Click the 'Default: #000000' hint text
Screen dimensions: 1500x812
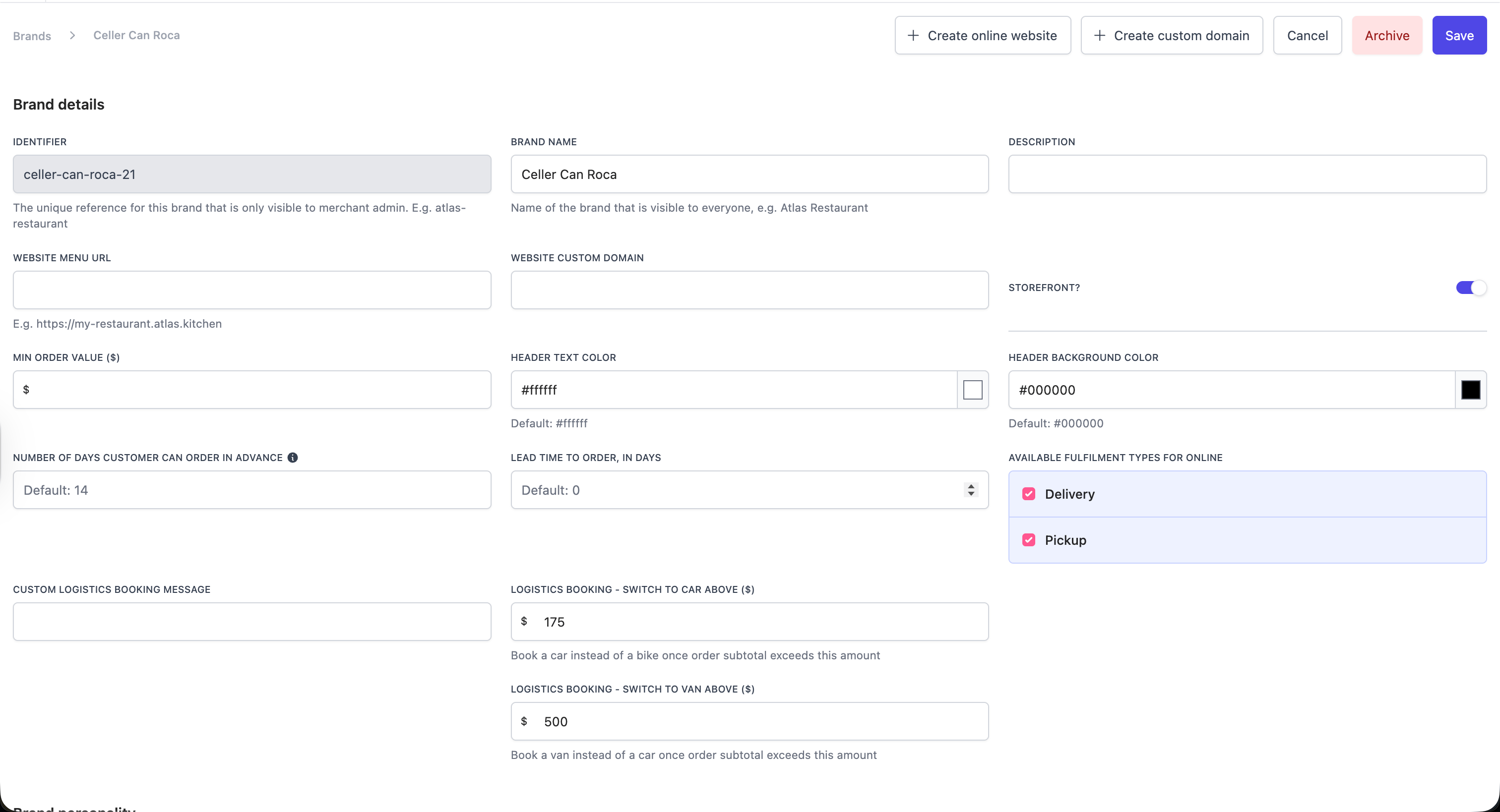pyautogui.click(x=1056, y=423)
